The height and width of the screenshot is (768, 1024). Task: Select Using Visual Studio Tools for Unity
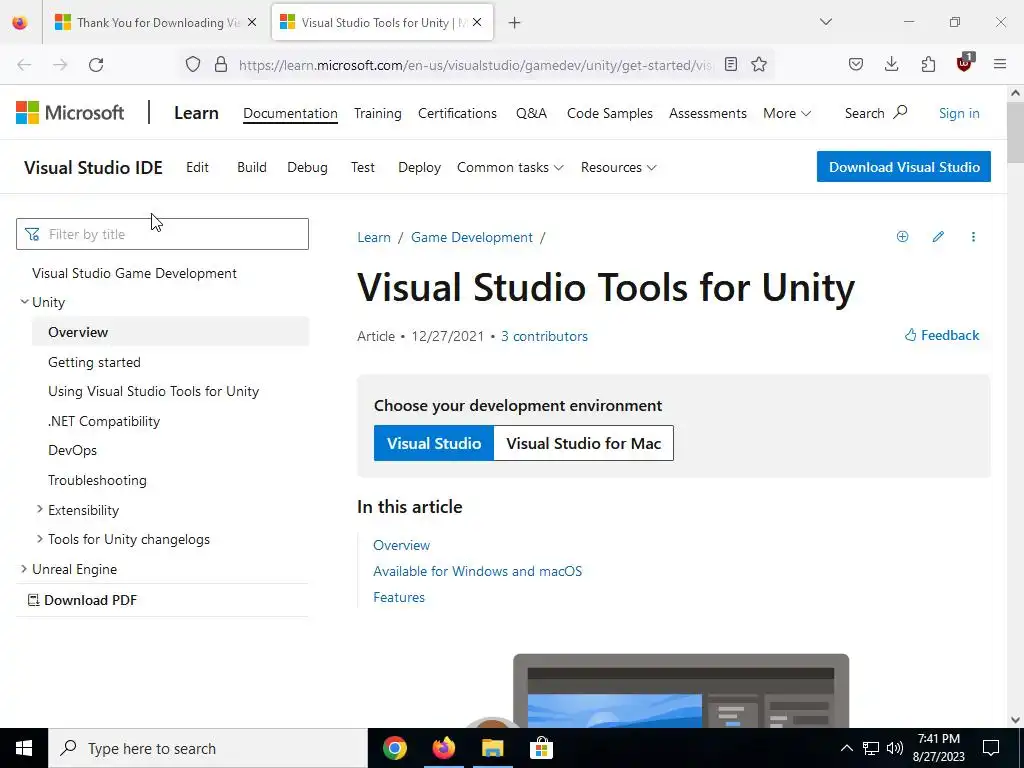tap(153, 391)
